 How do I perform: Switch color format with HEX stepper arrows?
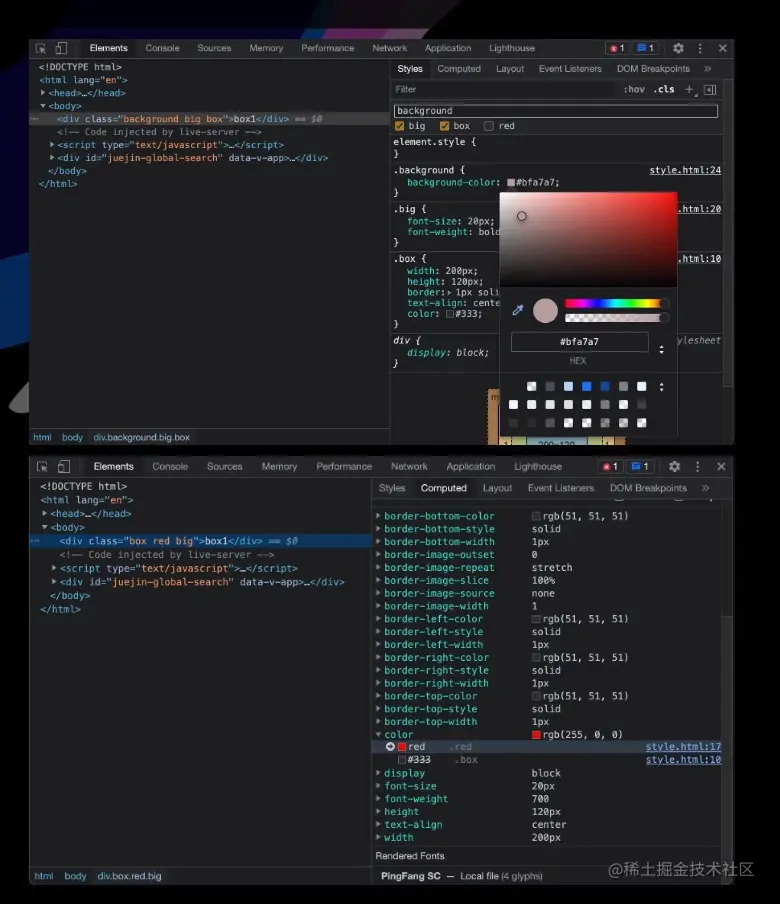[x=661, y=349]
